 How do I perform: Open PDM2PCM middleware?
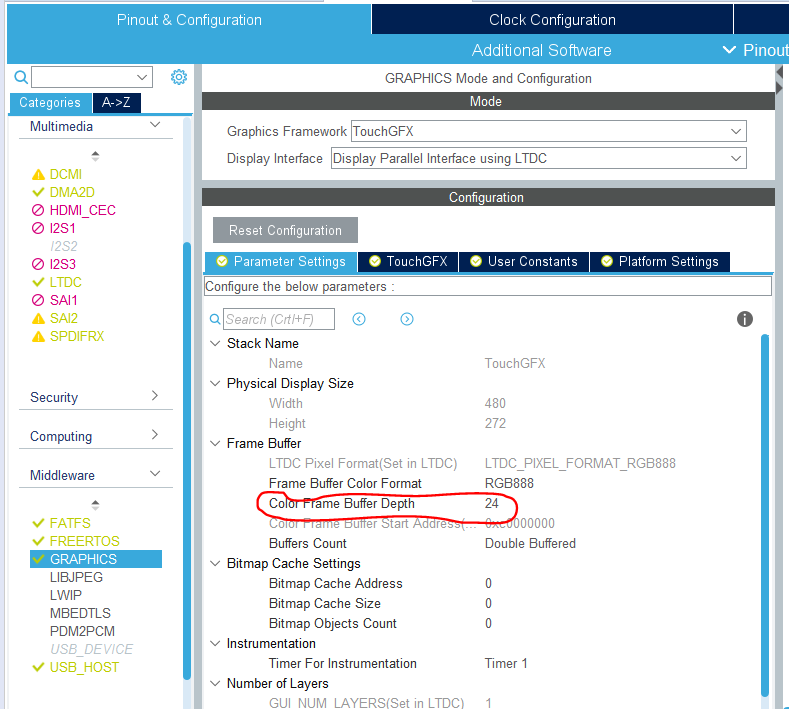coord(82,632)
